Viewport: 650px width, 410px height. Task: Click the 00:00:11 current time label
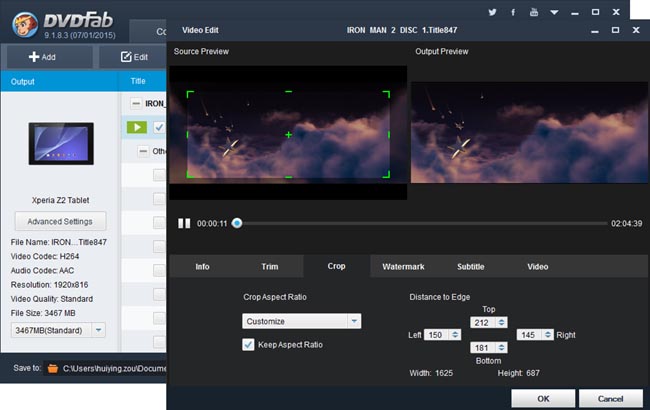point(212,223)
